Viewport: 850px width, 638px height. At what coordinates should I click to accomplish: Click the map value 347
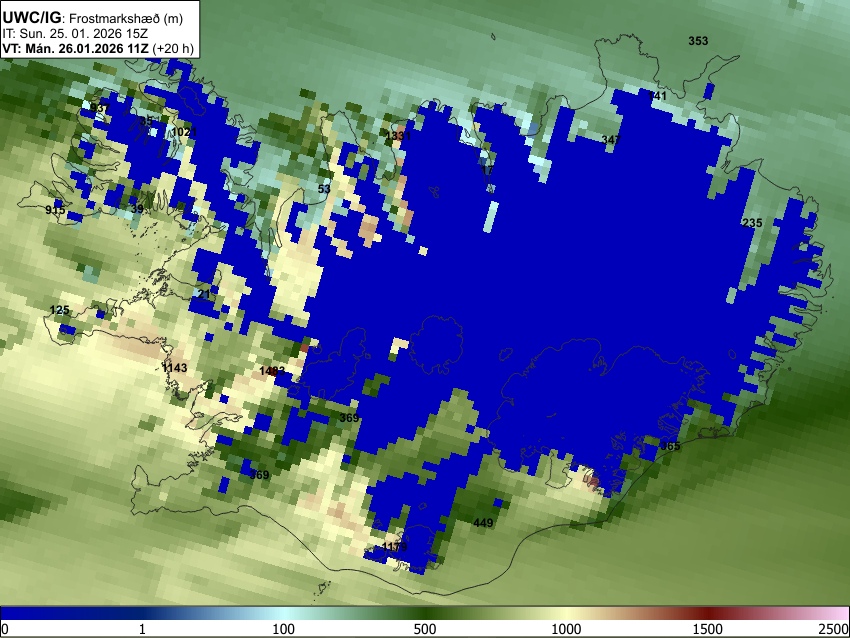pyautogui.click(x=611, y=140)
